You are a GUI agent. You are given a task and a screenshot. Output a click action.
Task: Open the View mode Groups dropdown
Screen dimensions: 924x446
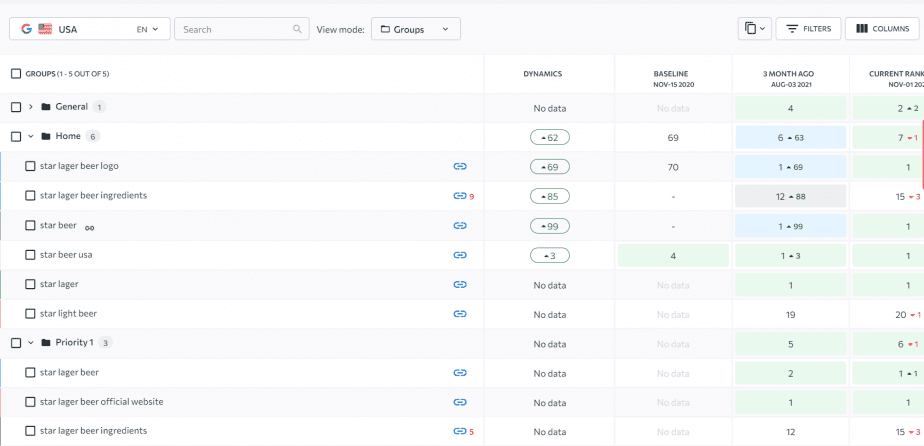[x=415, y=29]
